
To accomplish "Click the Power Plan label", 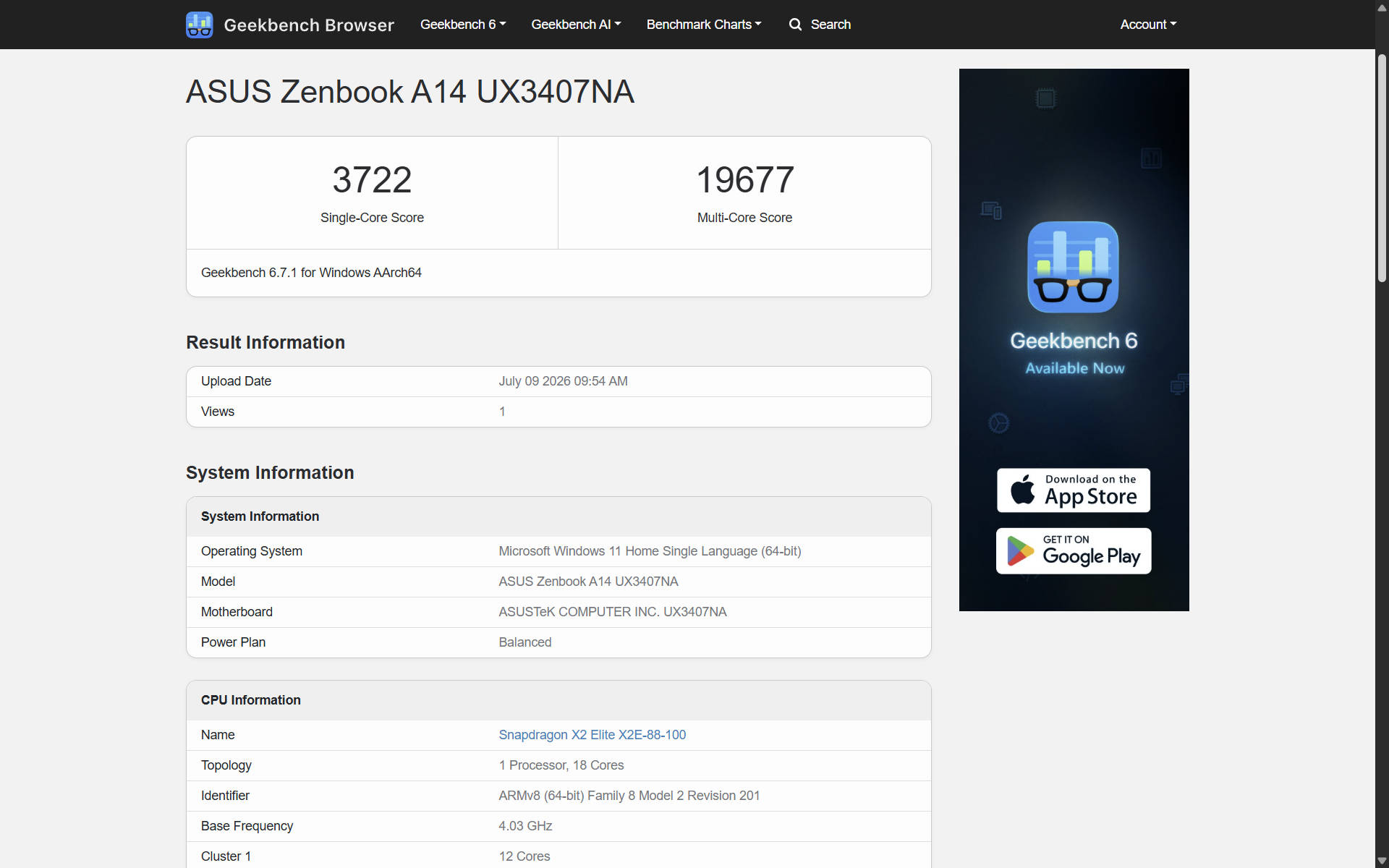I will pos(233,642).
